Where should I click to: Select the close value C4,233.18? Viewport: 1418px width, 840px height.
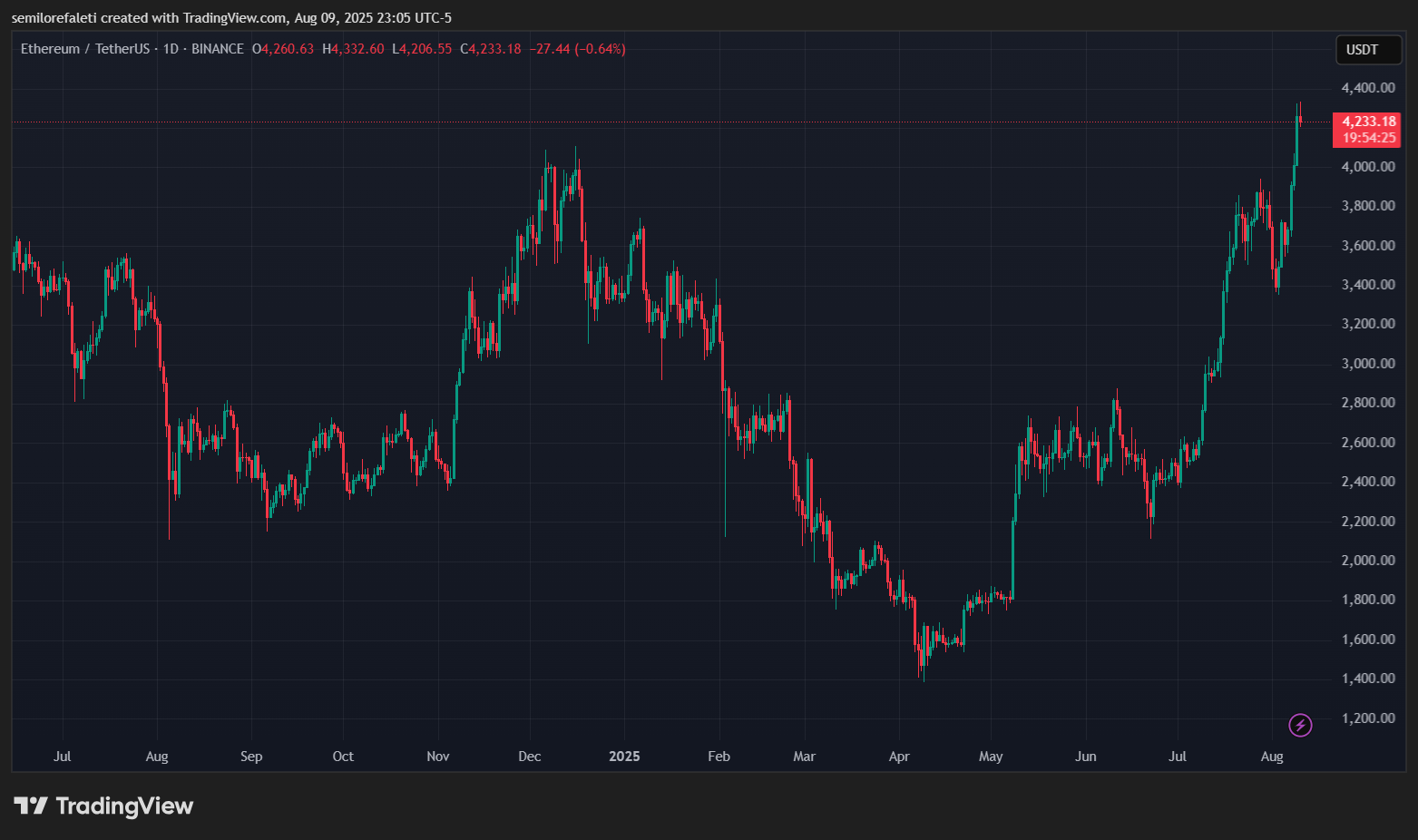(491, 49)
